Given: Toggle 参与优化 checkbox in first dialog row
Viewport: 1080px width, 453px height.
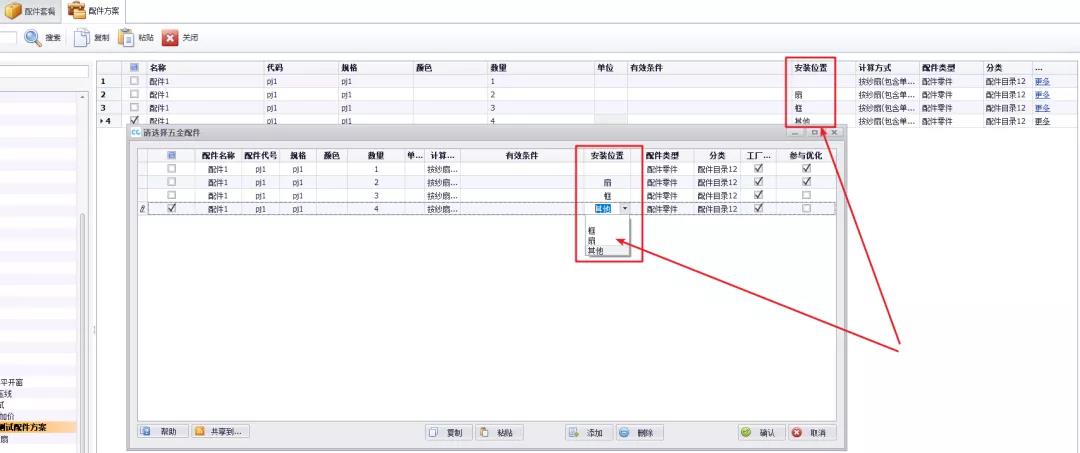Looking at the screenshot, I should pos(806,169).
